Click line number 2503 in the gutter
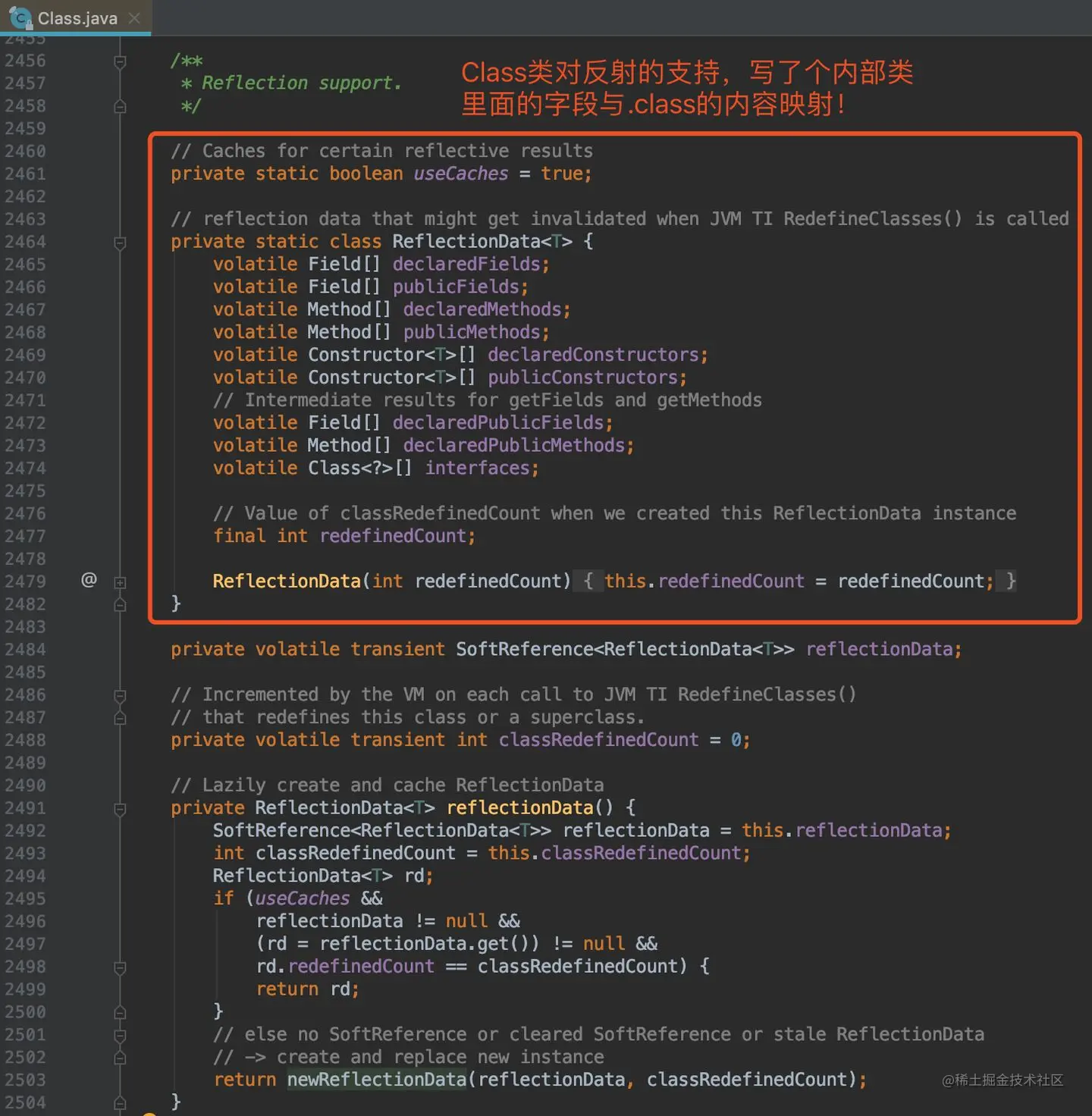Image resolution: width=1092 pixels, height=1116 pixels. coord(25,1080)
